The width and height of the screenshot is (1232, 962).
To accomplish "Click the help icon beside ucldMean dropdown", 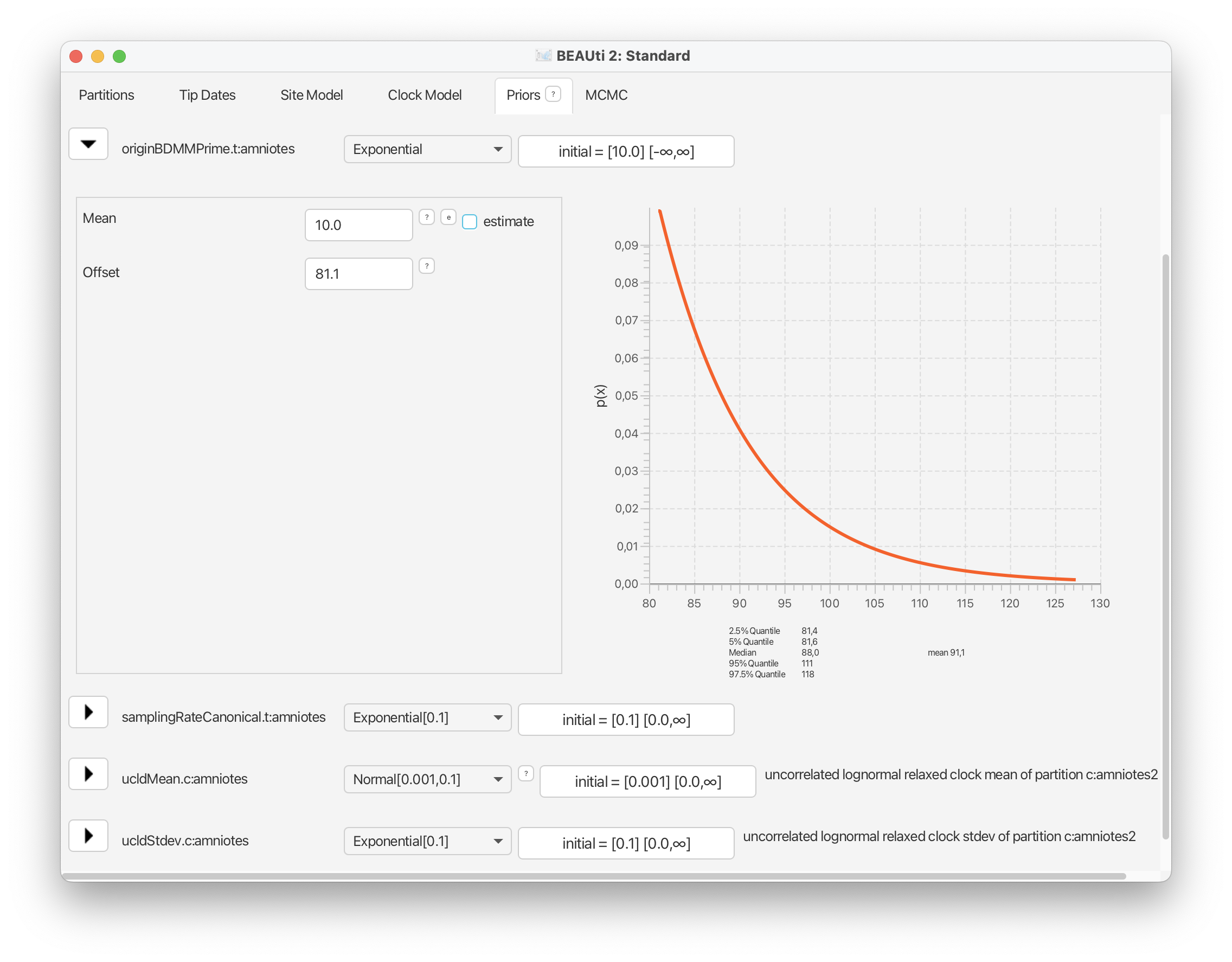I will click(526, 773).
